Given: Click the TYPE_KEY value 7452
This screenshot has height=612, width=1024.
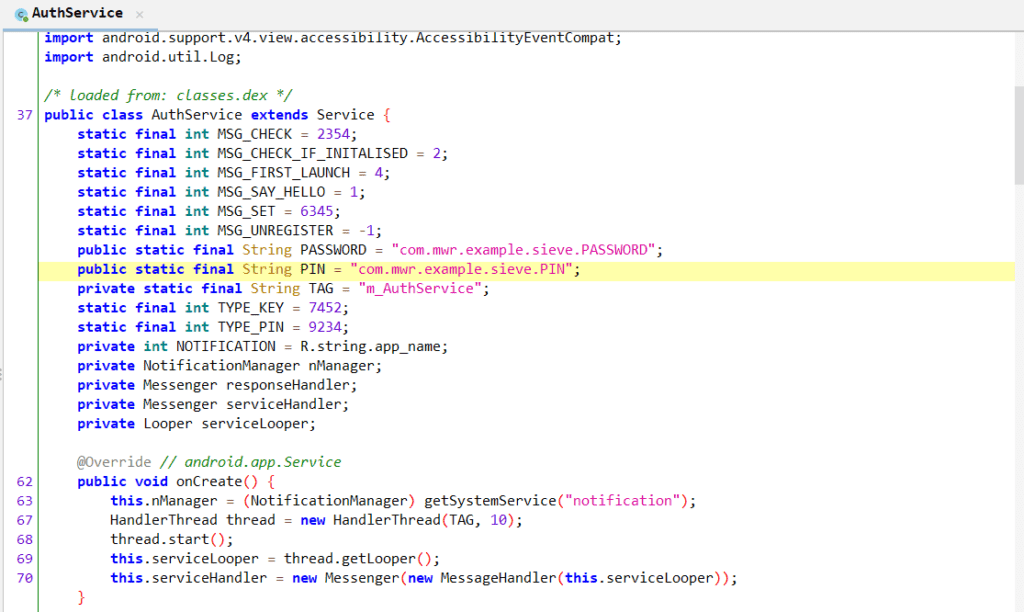Looking at the screenshot, I should pyautogui.click(x=325, y=308).
